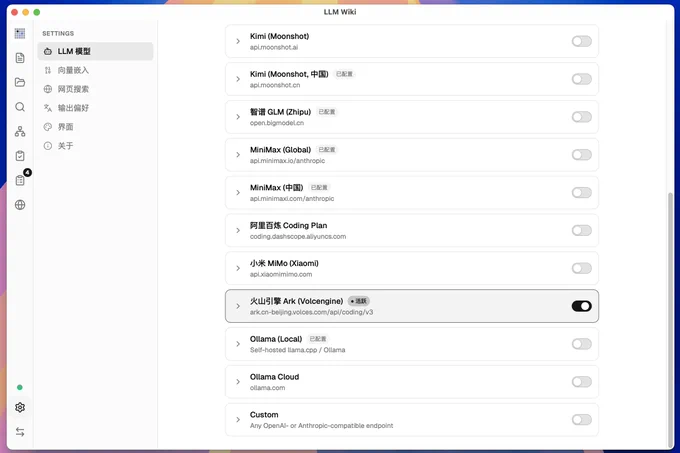Enable the 小米 MiMo (Xiaomi) toggle
This screenshot has height=453, width=680.
click(582, 268)
